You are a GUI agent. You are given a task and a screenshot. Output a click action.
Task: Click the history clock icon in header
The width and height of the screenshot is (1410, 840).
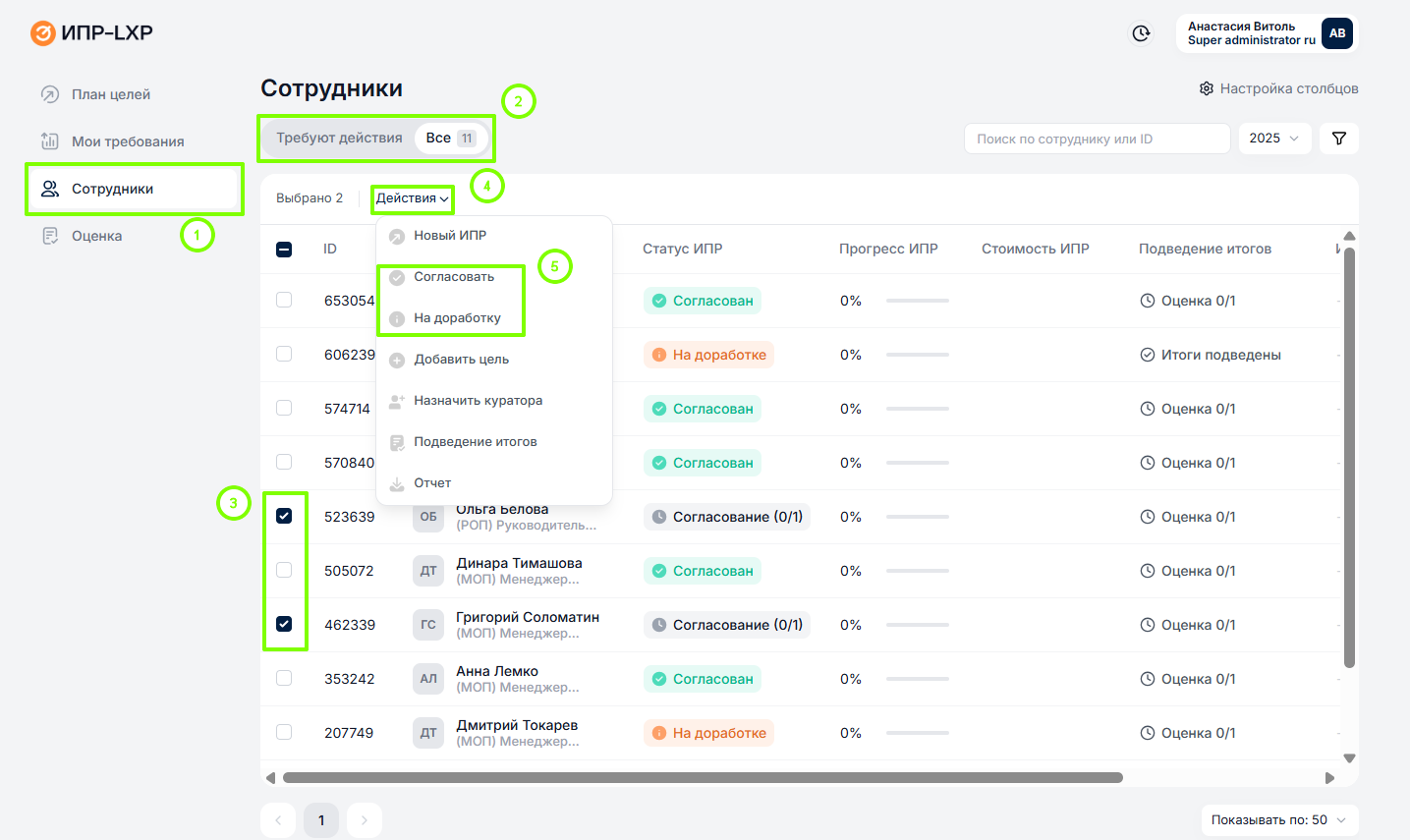pos(1141,33)
